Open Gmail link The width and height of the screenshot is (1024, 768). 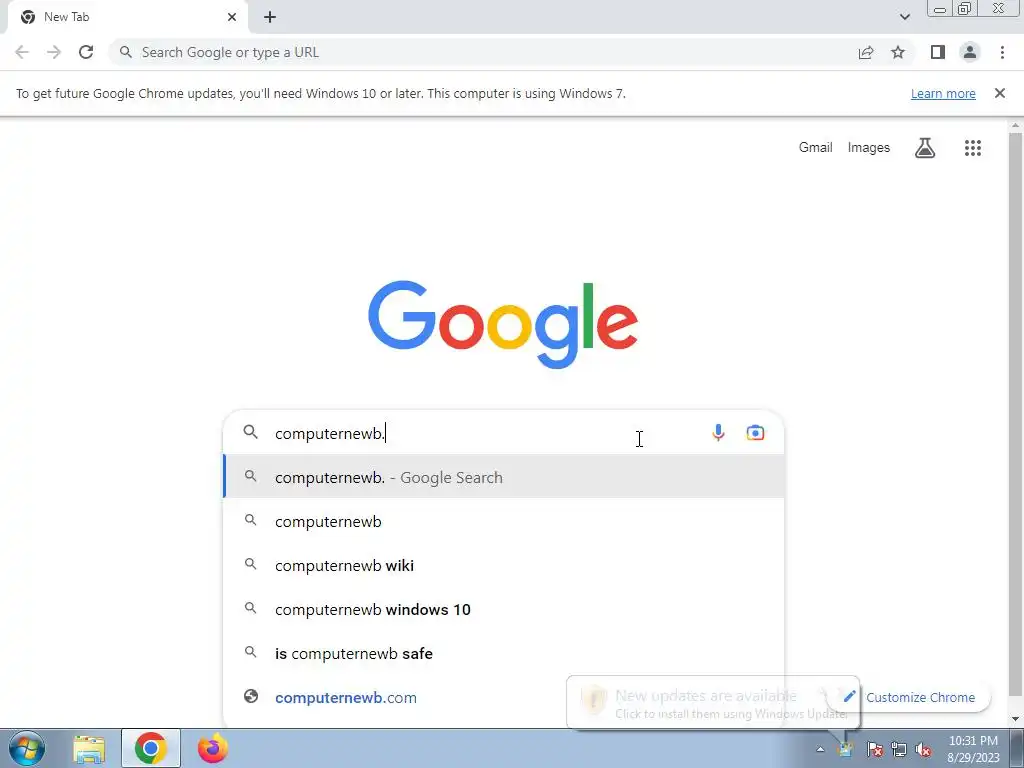tap(816, 148)
